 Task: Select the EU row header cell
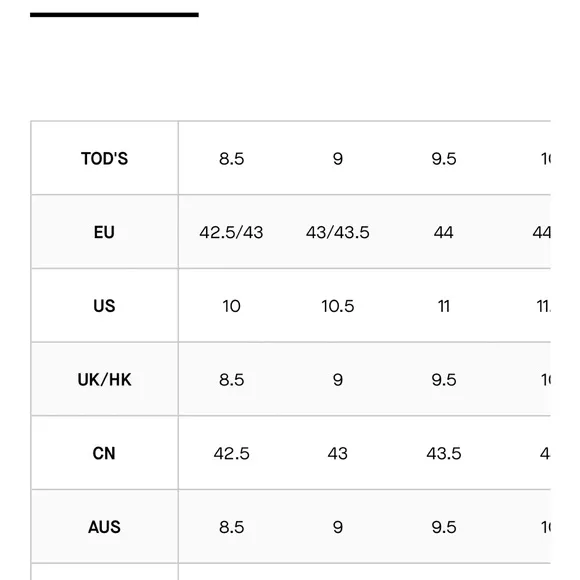[104, 232]
